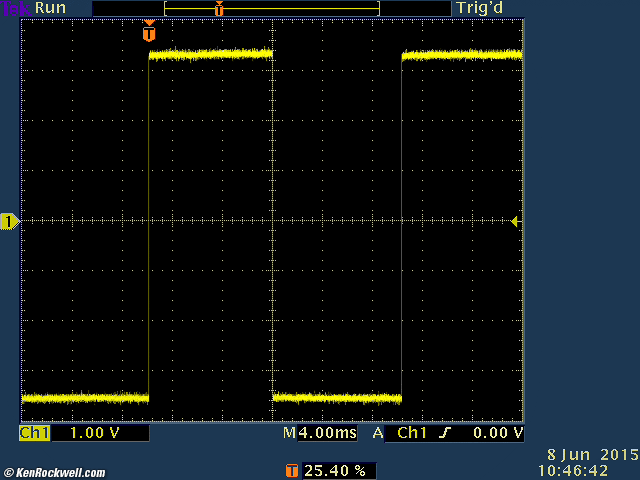The height and width of the screenshot is (480, 640).
Task: Select the channel 1 ground reference marker
Action: click(x=10, y=221)
